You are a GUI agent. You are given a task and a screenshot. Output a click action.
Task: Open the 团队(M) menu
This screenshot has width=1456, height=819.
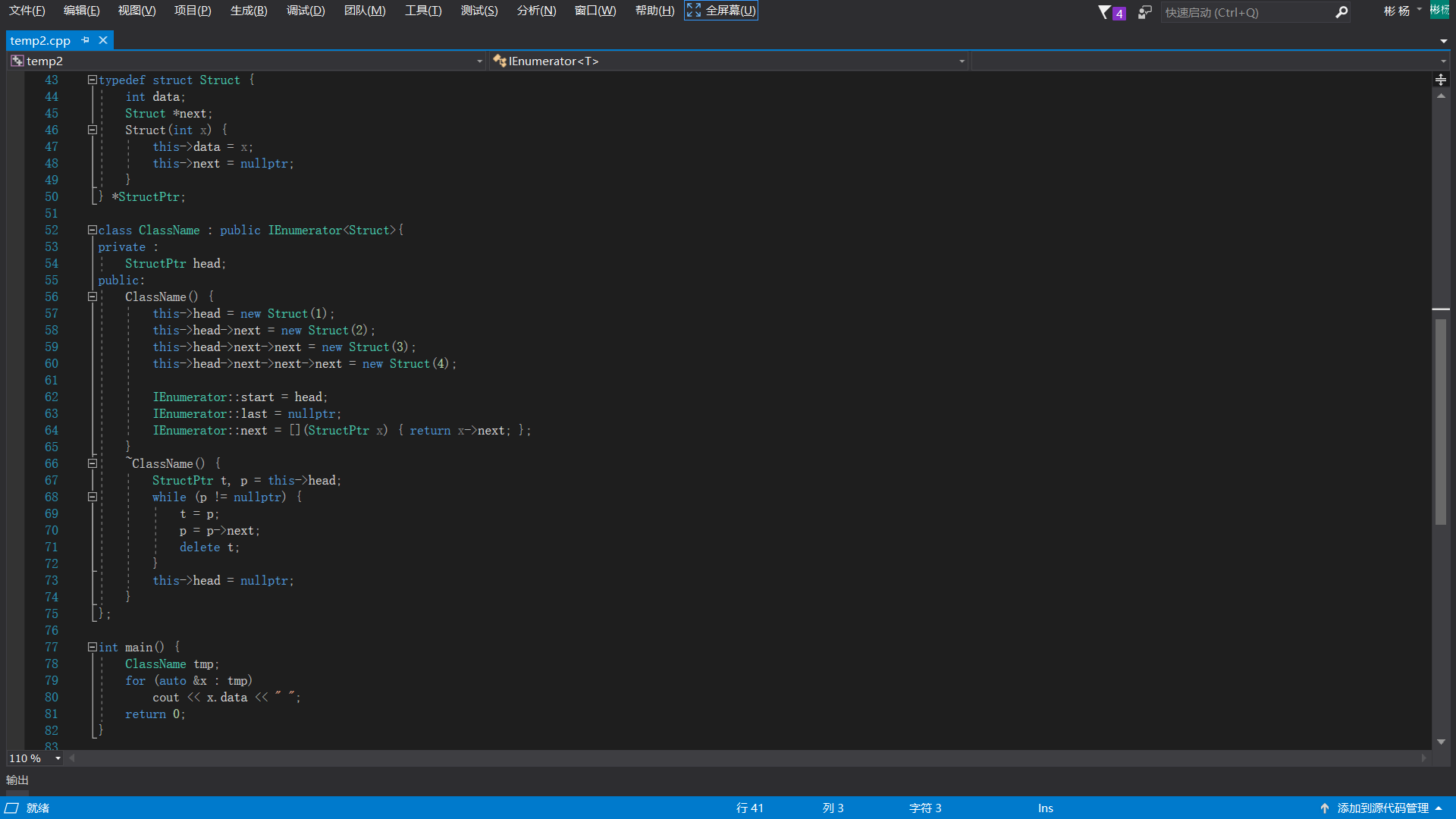coord(365,11)
